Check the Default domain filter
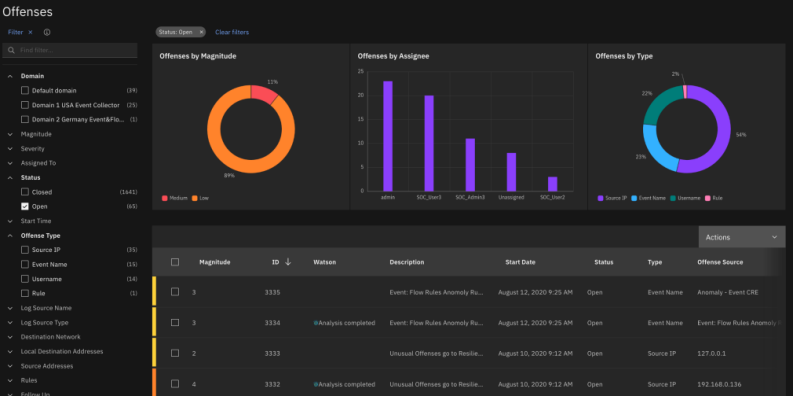Screen dimensions: 793x396 [x=25, y=91]
